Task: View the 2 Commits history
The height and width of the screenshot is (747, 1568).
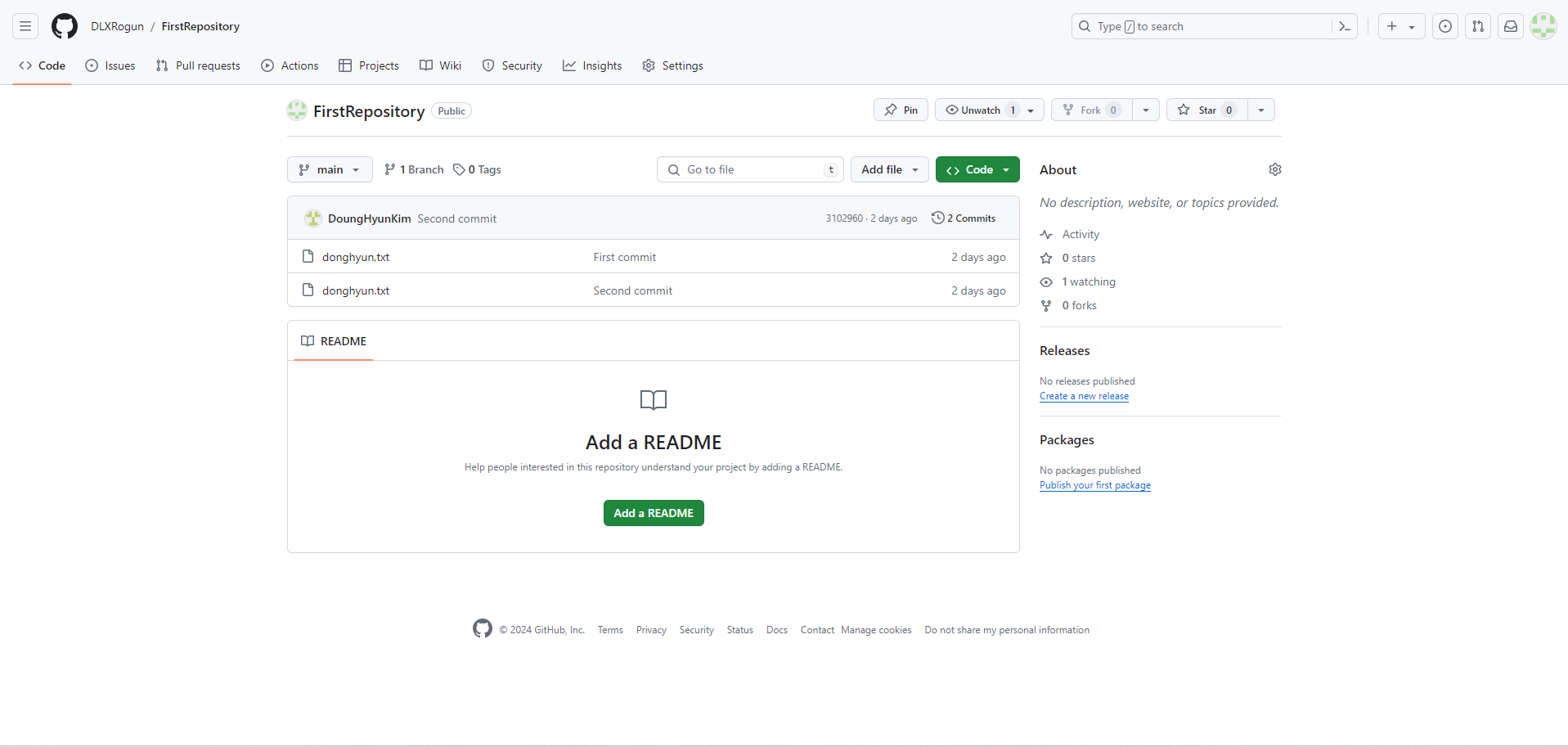Action: (964, 218)
